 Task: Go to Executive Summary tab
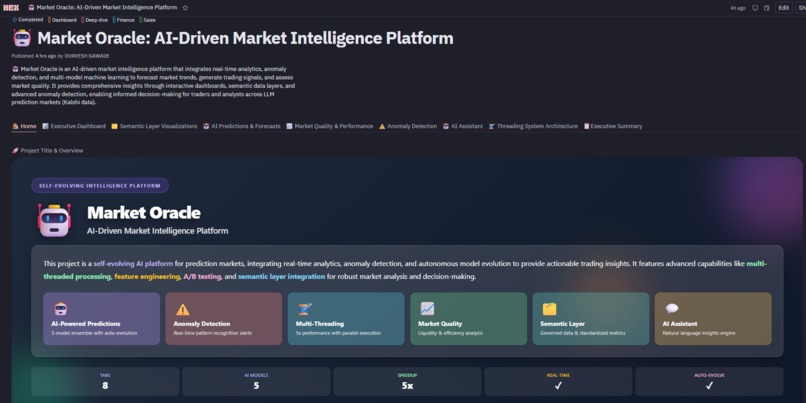pyautogui.click(x=613, y=126)
